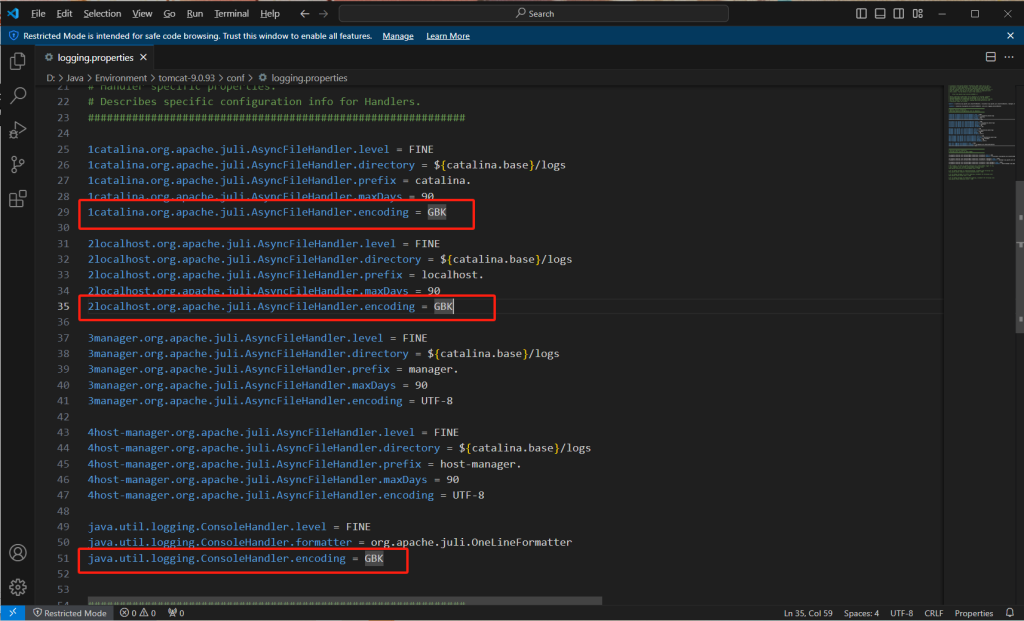Image resolution: width=1024 pixels, height=621 pixels.
Task: Open the Run menu
Action: [195, 13]
